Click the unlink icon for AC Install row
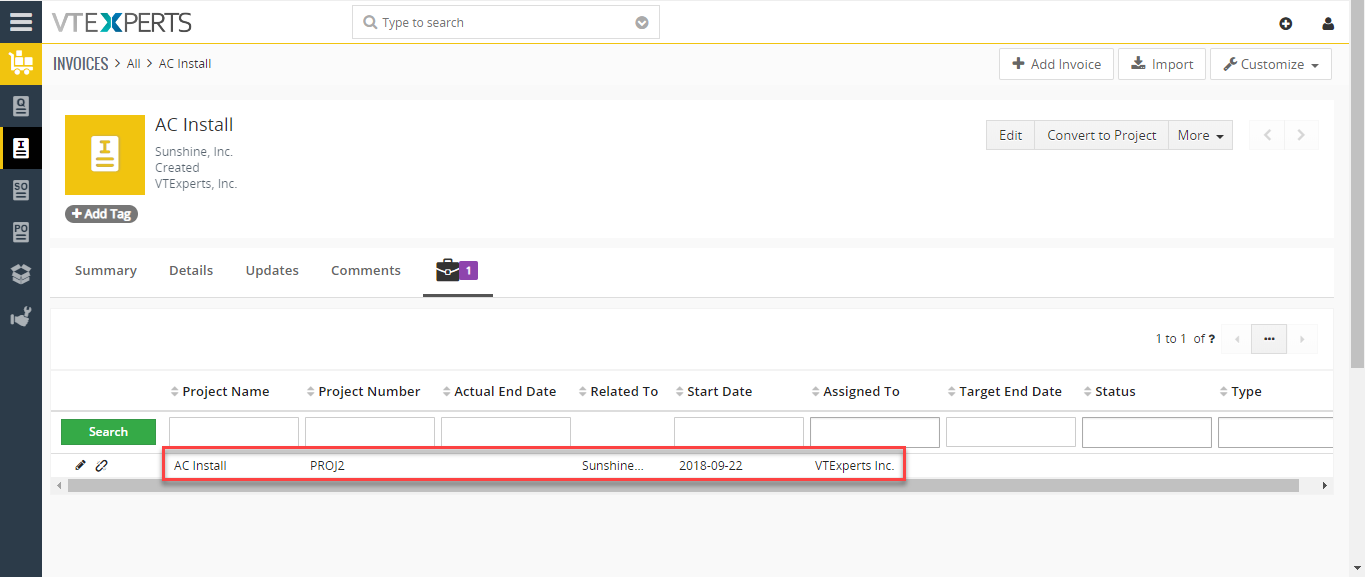Screen dimensions: 1365x577 click(101, 465)
